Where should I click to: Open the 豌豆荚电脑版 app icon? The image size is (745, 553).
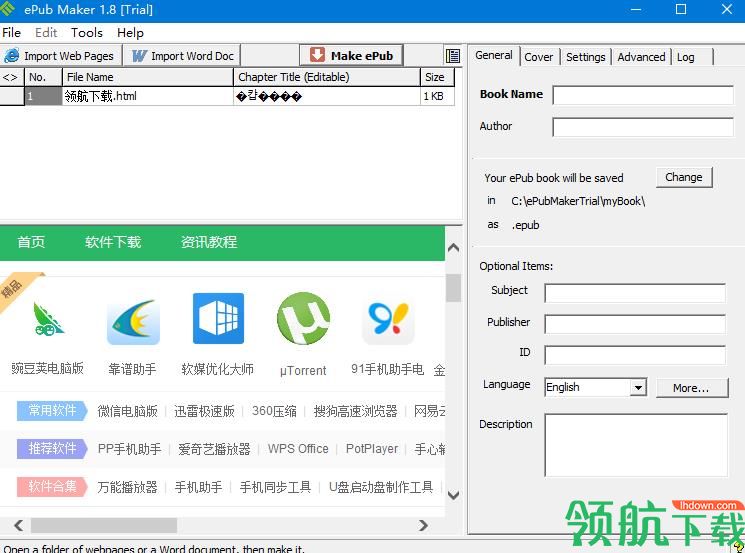(48, 319)
